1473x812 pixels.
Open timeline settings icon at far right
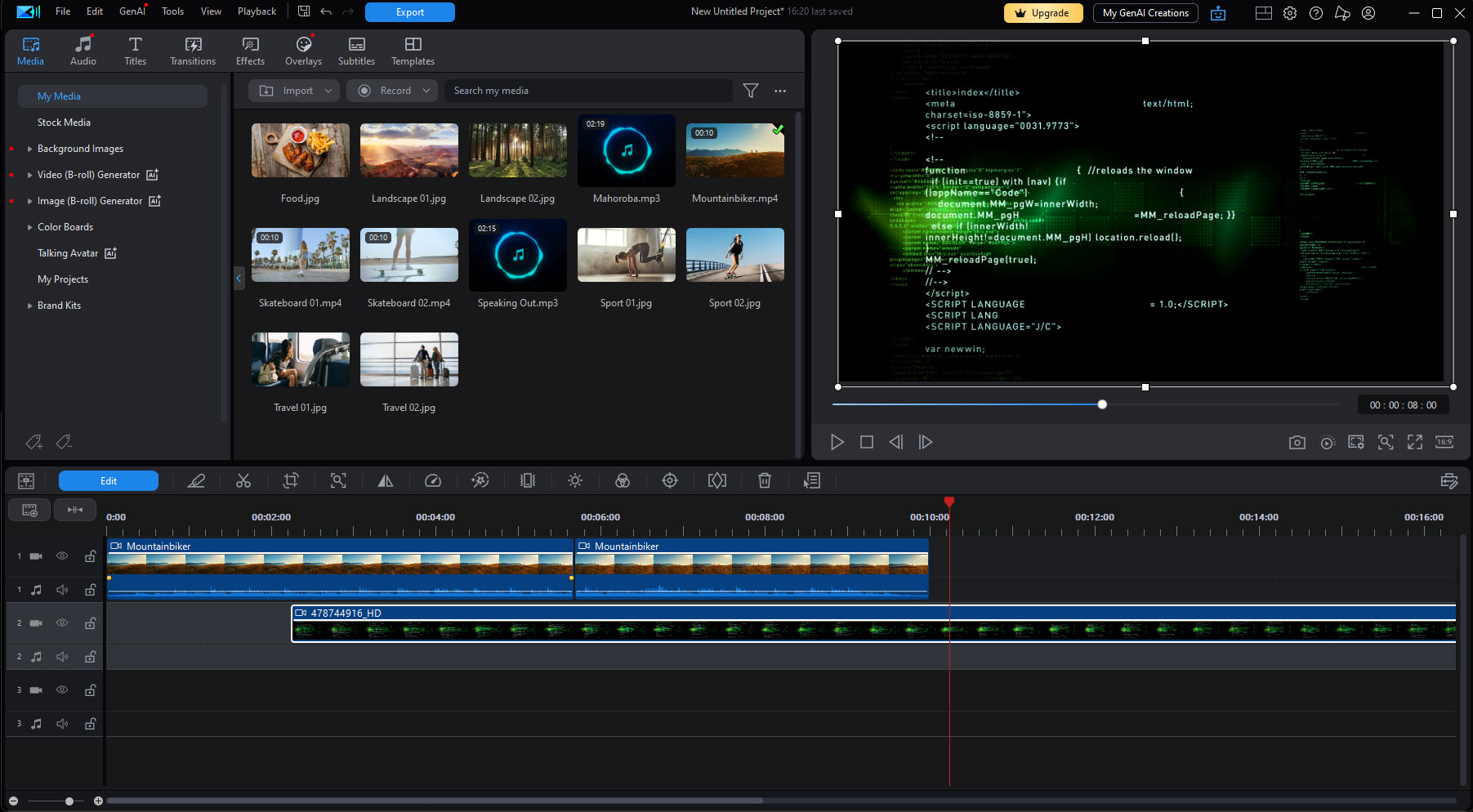[x=1449, y=480]
